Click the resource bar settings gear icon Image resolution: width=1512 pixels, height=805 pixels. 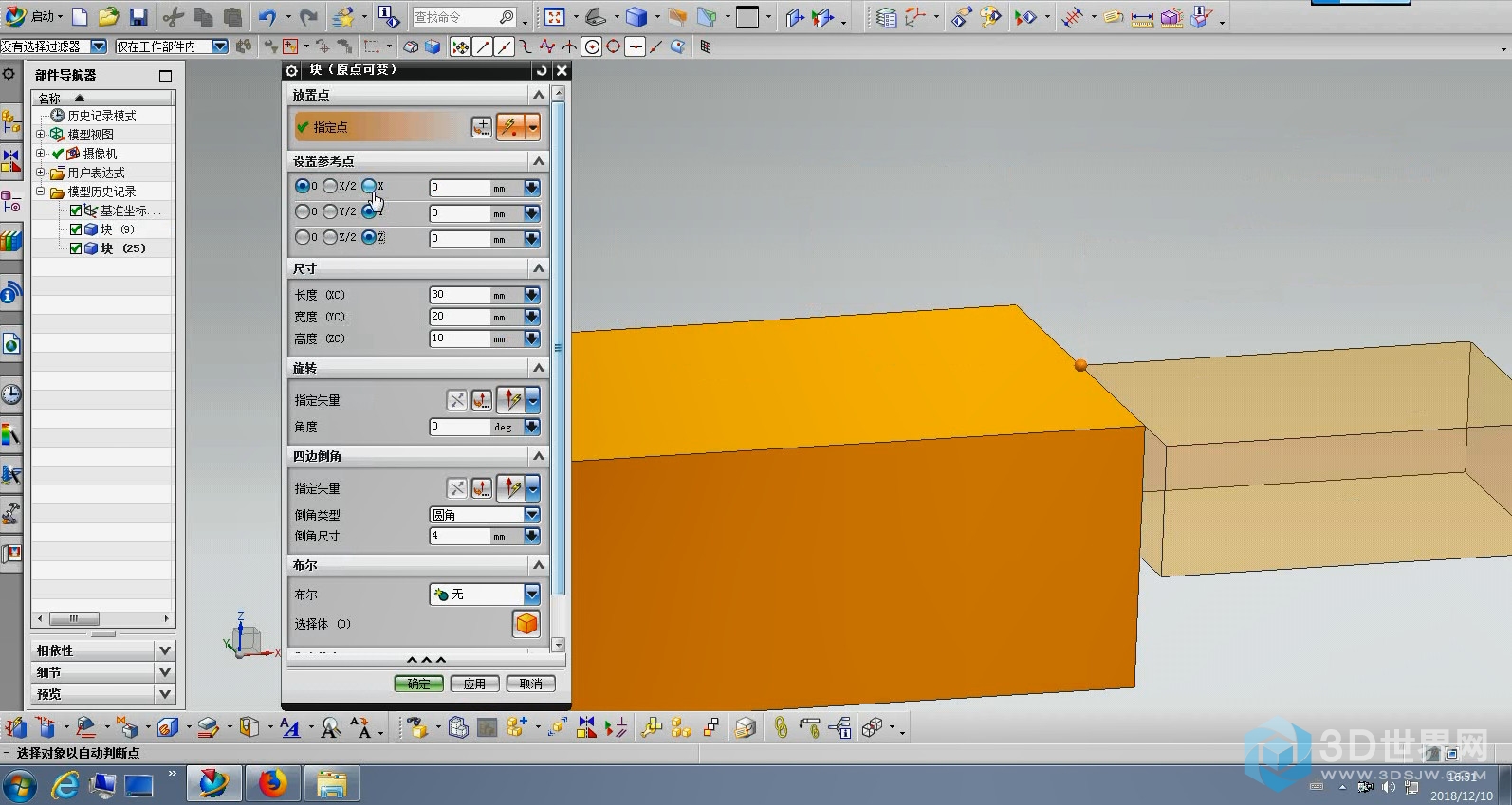(x=9, y=74)
